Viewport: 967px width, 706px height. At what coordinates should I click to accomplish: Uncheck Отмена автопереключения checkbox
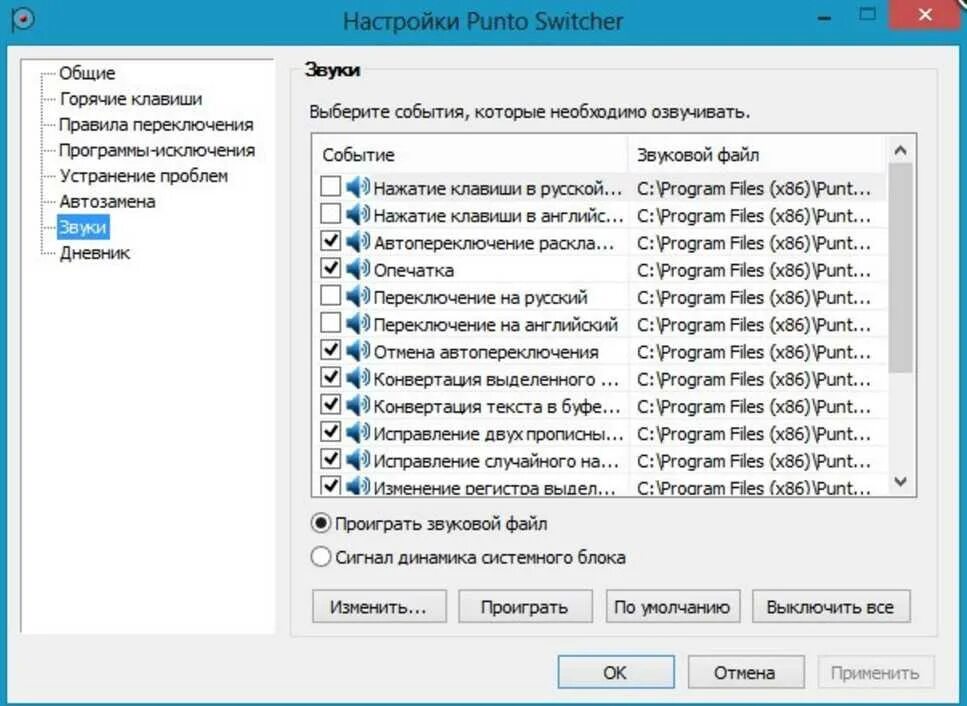pos(331,350)
